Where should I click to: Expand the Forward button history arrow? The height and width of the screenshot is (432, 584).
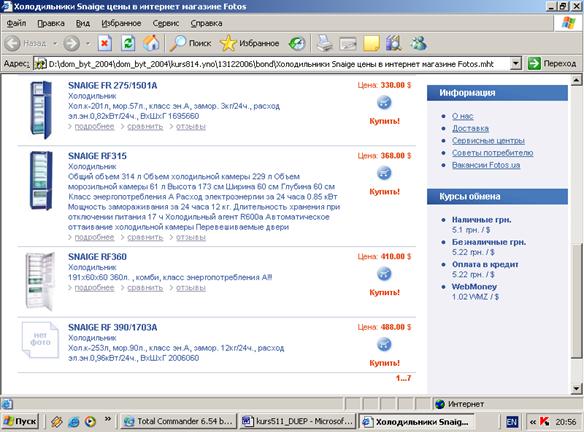click(x=88, y=44)
